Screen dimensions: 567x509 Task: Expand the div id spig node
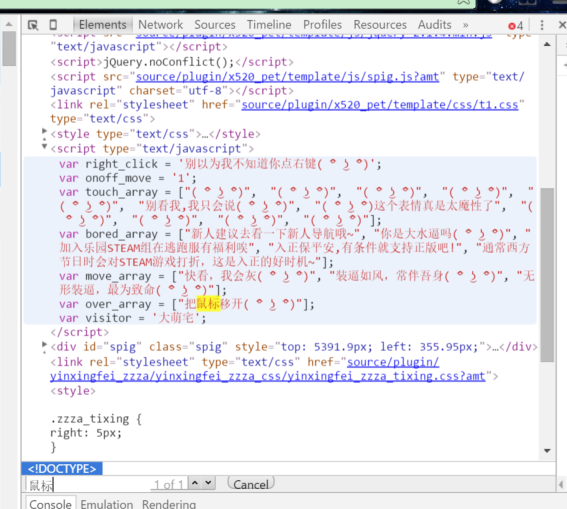[x=44, y=344]
